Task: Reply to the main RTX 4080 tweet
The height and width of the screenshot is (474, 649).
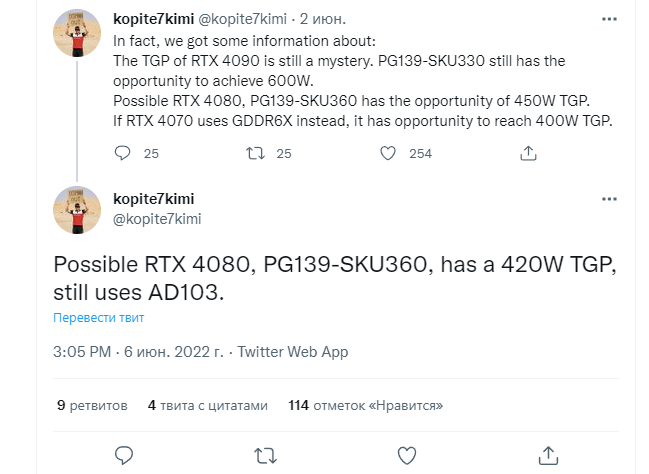Action: (x=123, y=456)
